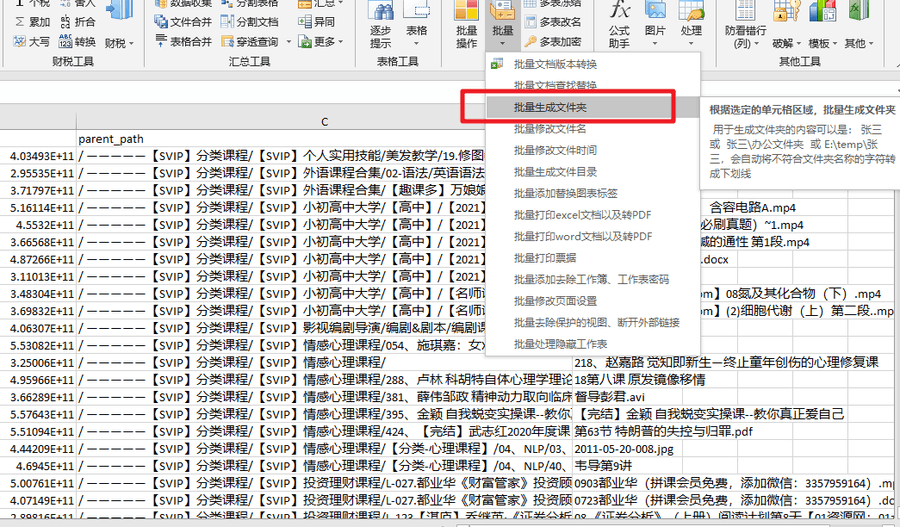Screen dimensions: 900x527
Task: Click cell with value 5.16114E+11
Action: tap(38, 208)
